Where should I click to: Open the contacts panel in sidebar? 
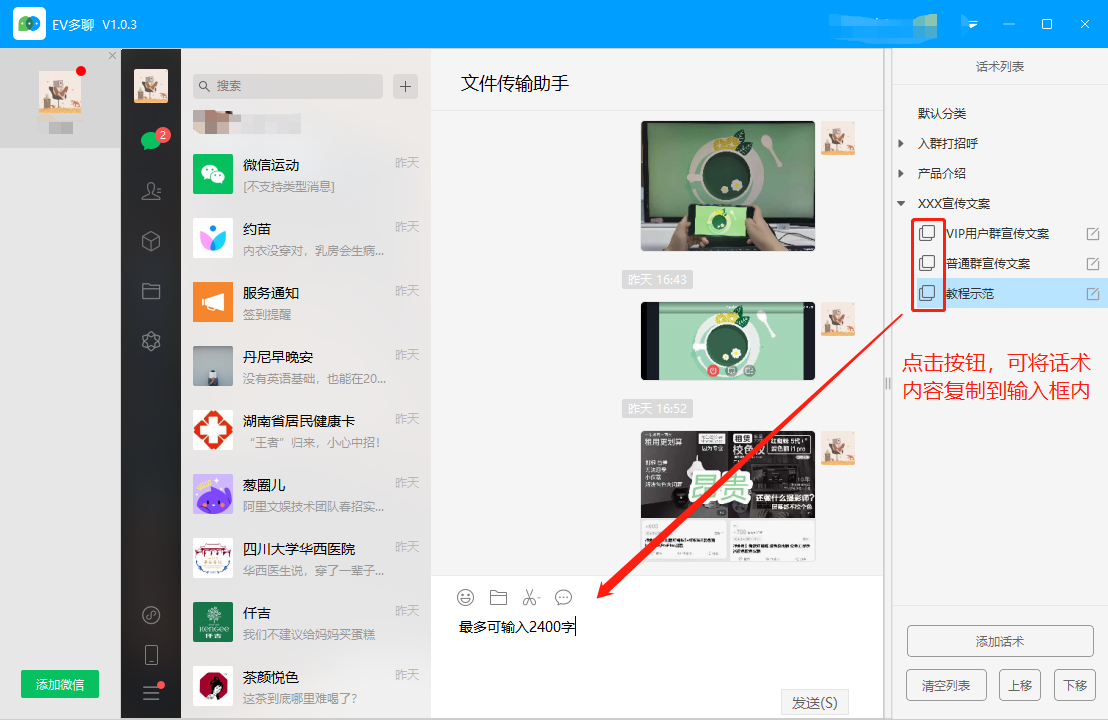click(151, 190)
